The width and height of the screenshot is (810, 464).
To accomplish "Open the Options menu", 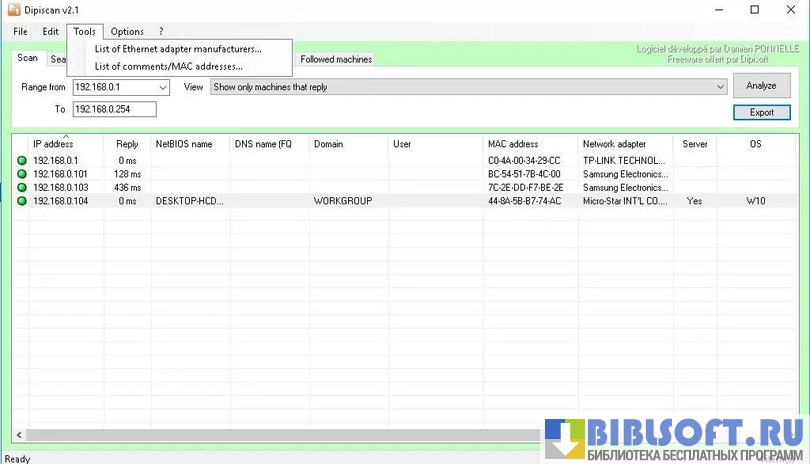I will point(127,32).
